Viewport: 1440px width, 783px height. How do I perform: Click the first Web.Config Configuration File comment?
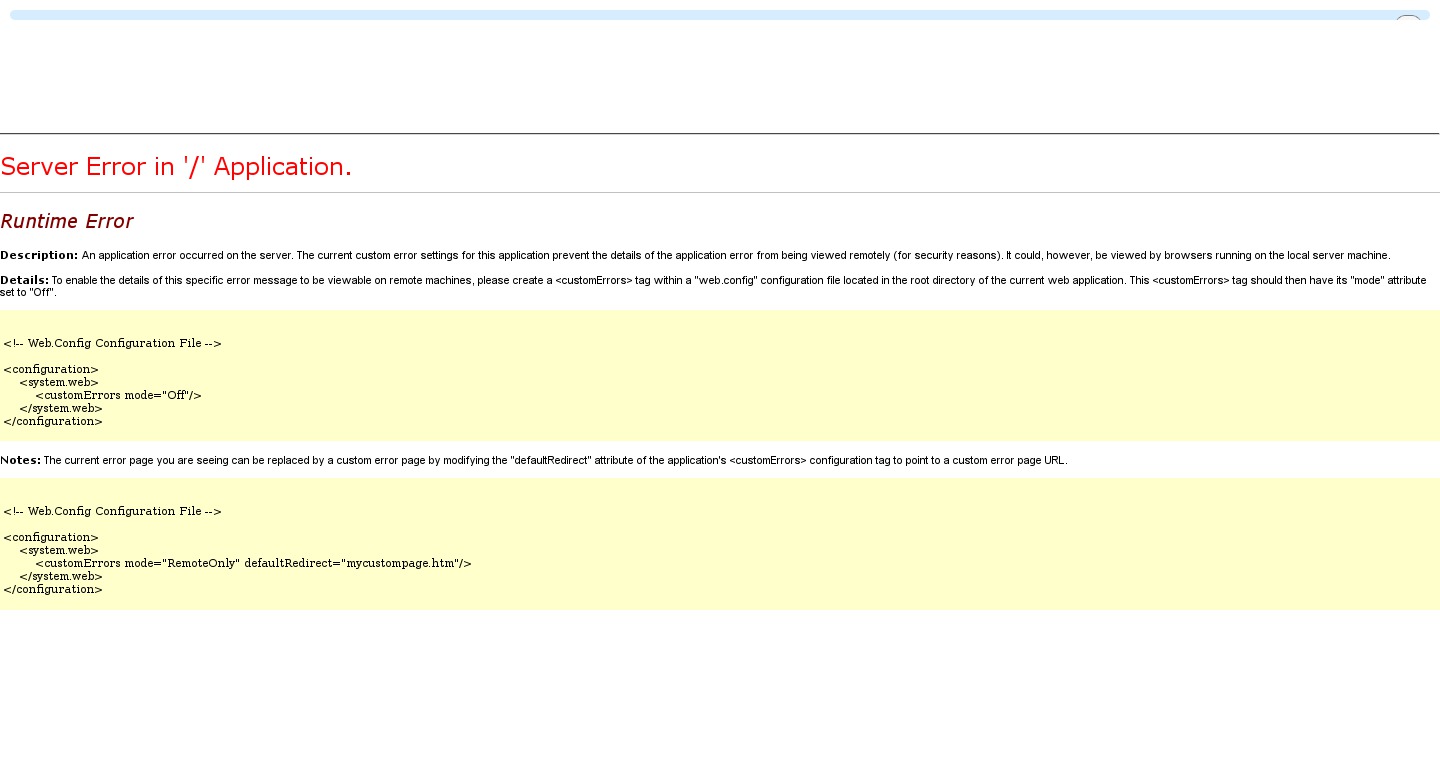click(112, 343)
